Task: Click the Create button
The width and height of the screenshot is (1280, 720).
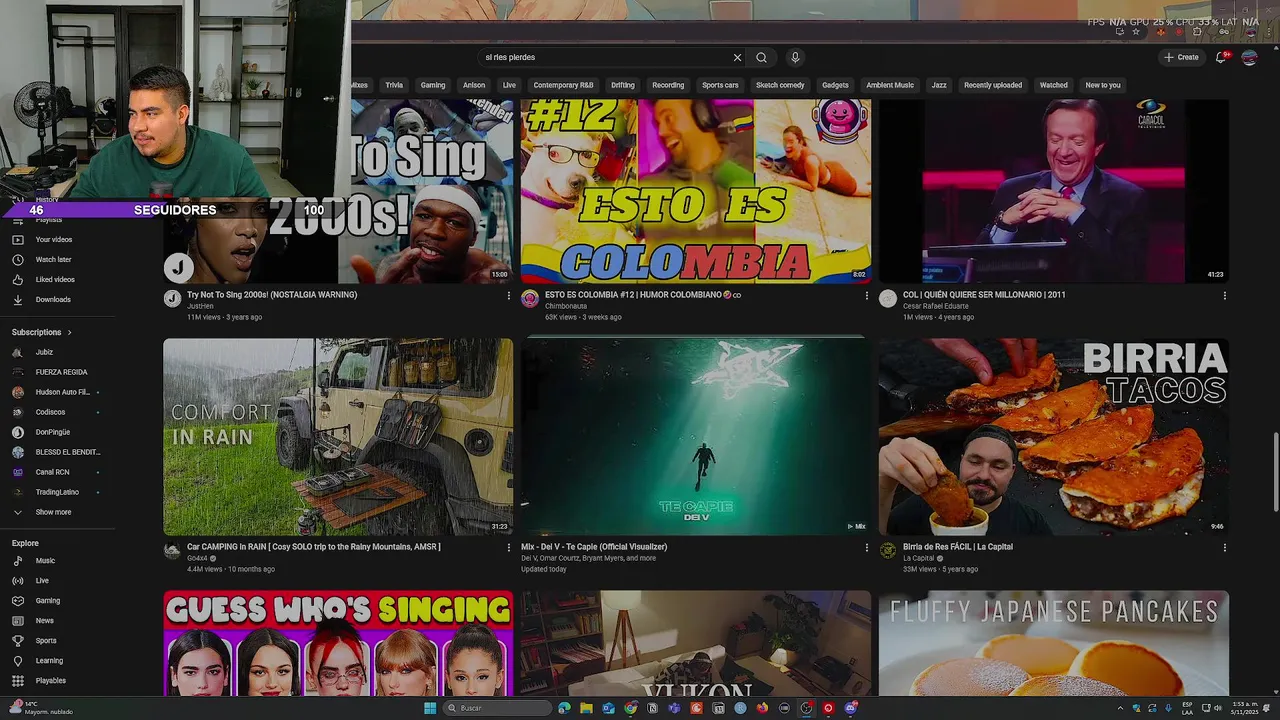Action: pos(1181,57)
